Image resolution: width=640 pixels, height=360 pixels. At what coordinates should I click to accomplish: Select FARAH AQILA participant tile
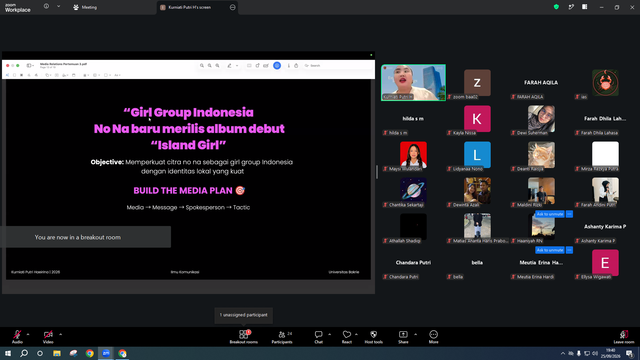click(541, 83)
